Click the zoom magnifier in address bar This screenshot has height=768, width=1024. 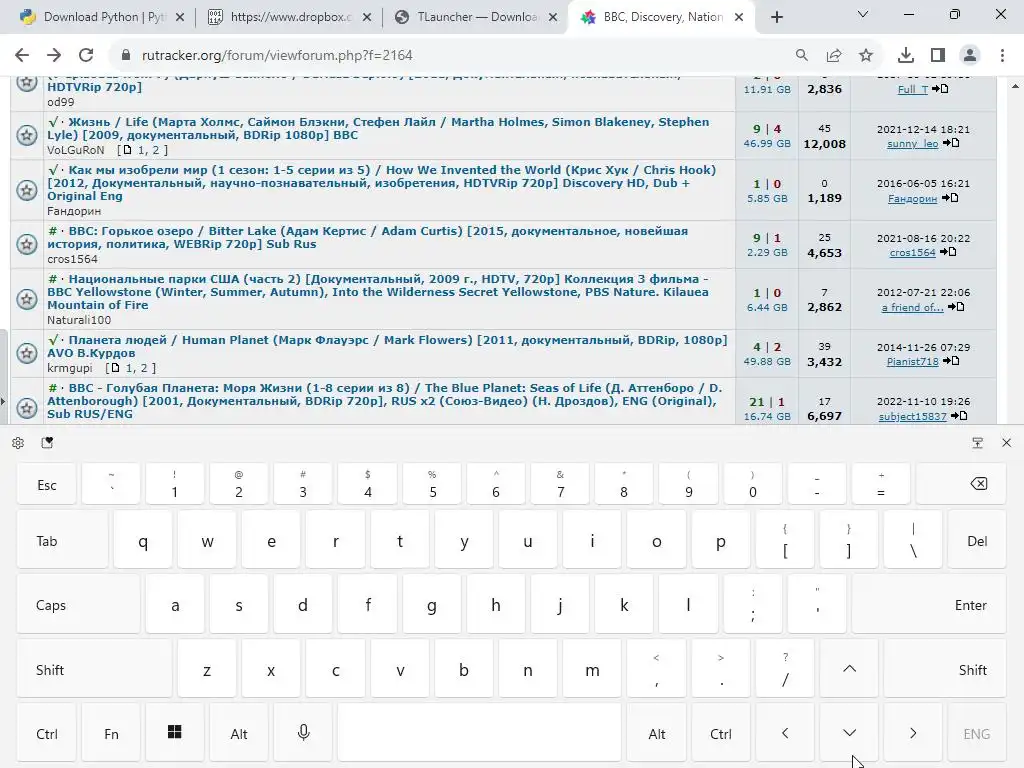tap(801, 56)
